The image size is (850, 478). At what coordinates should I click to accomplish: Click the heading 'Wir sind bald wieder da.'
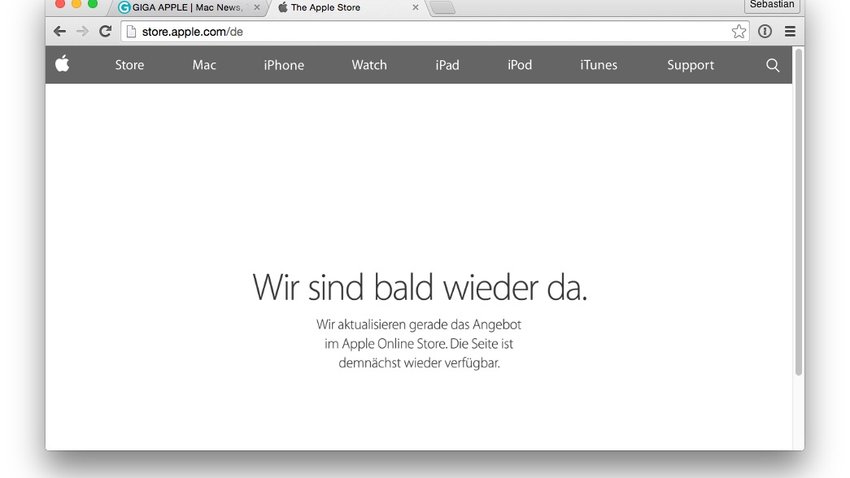pyautogui.click(x=420, y=287)
